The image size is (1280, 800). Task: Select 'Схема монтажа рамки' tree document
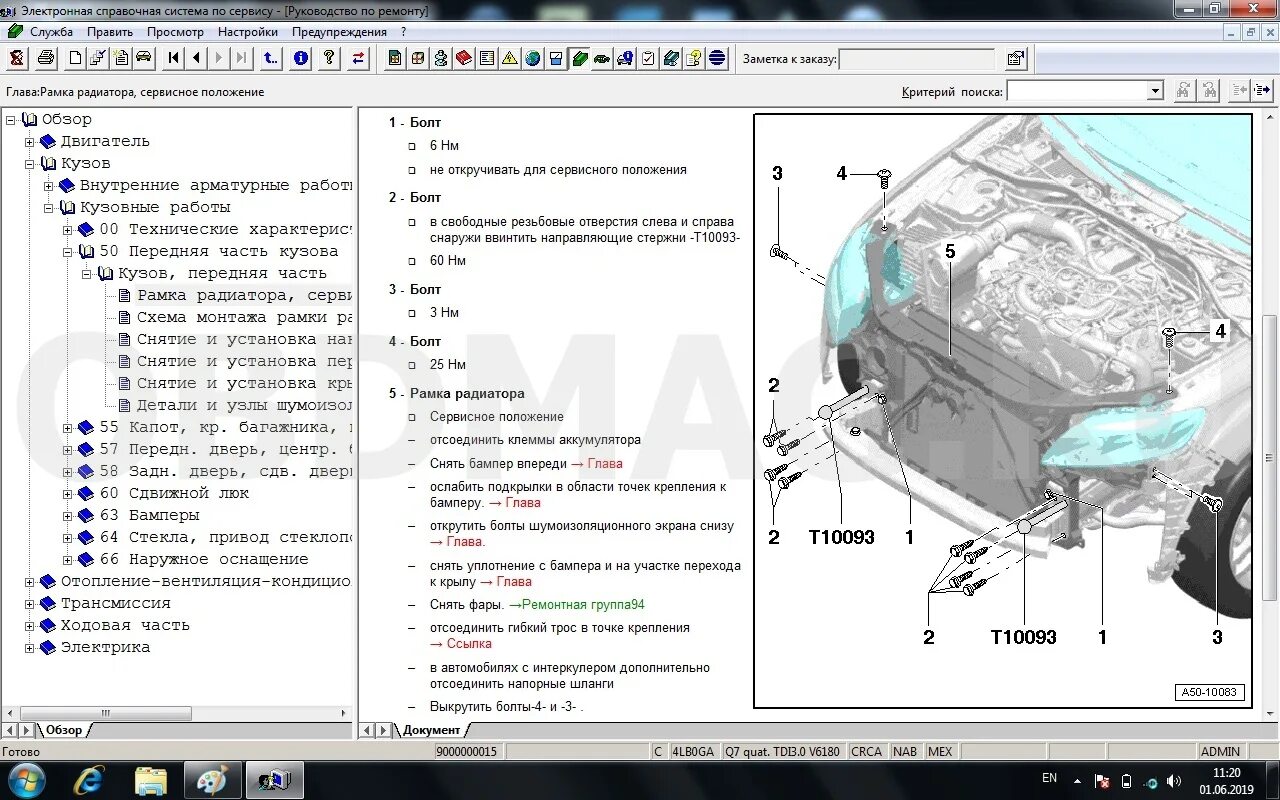pyautogui.click(x=244, y=318)
